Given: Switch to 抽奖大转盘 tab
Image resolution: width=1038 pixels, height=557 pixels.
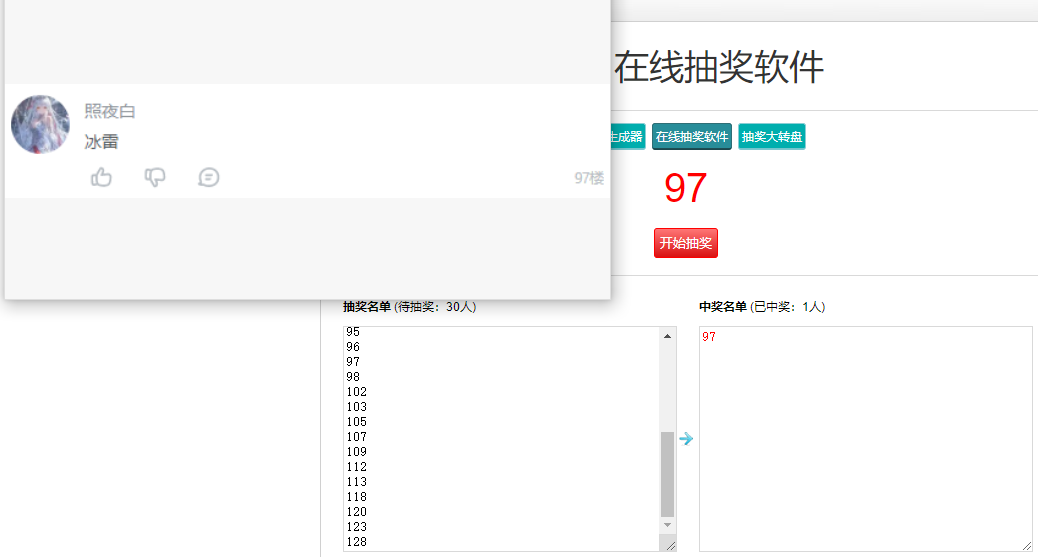Looking at the screenshot, I should (772, 136).
